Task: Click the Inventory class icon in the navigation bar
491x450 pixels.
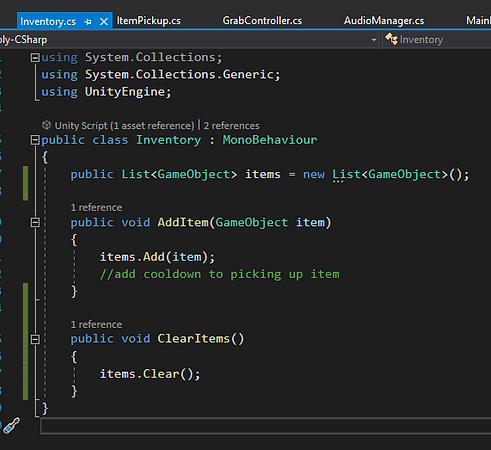Action: [x=391, y=39]
